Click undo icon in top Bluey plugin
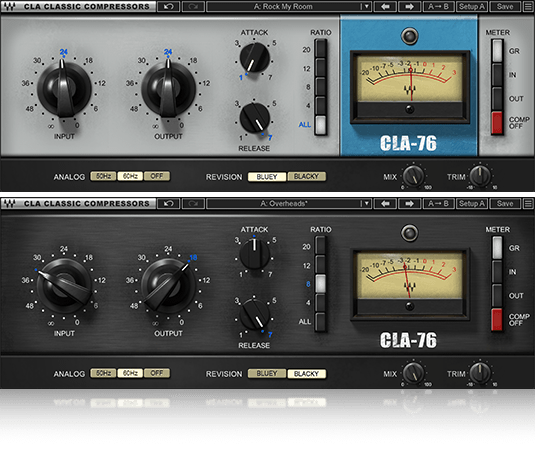 coord(169,6)
